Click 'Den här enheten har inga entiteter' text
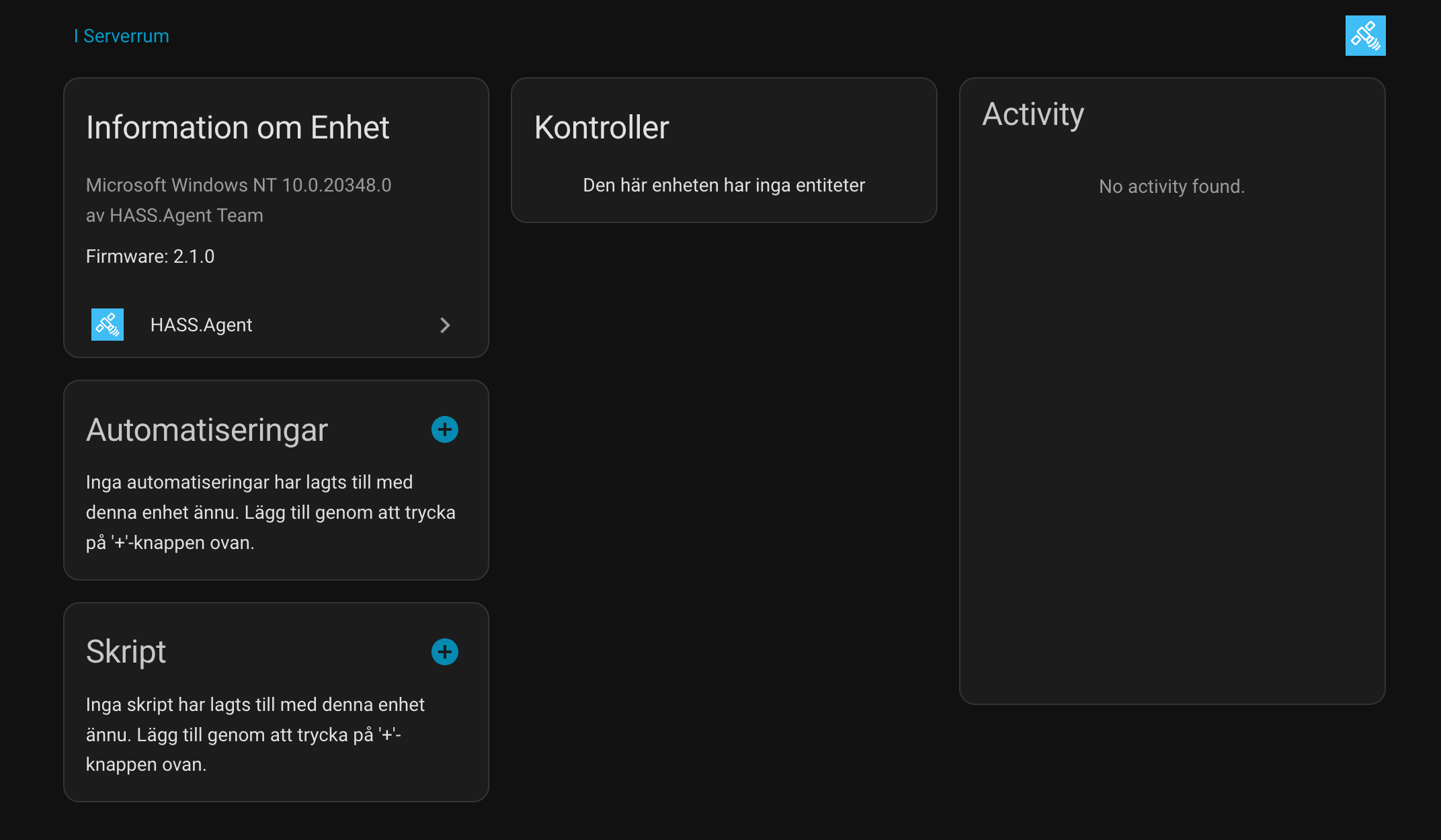 723,185
